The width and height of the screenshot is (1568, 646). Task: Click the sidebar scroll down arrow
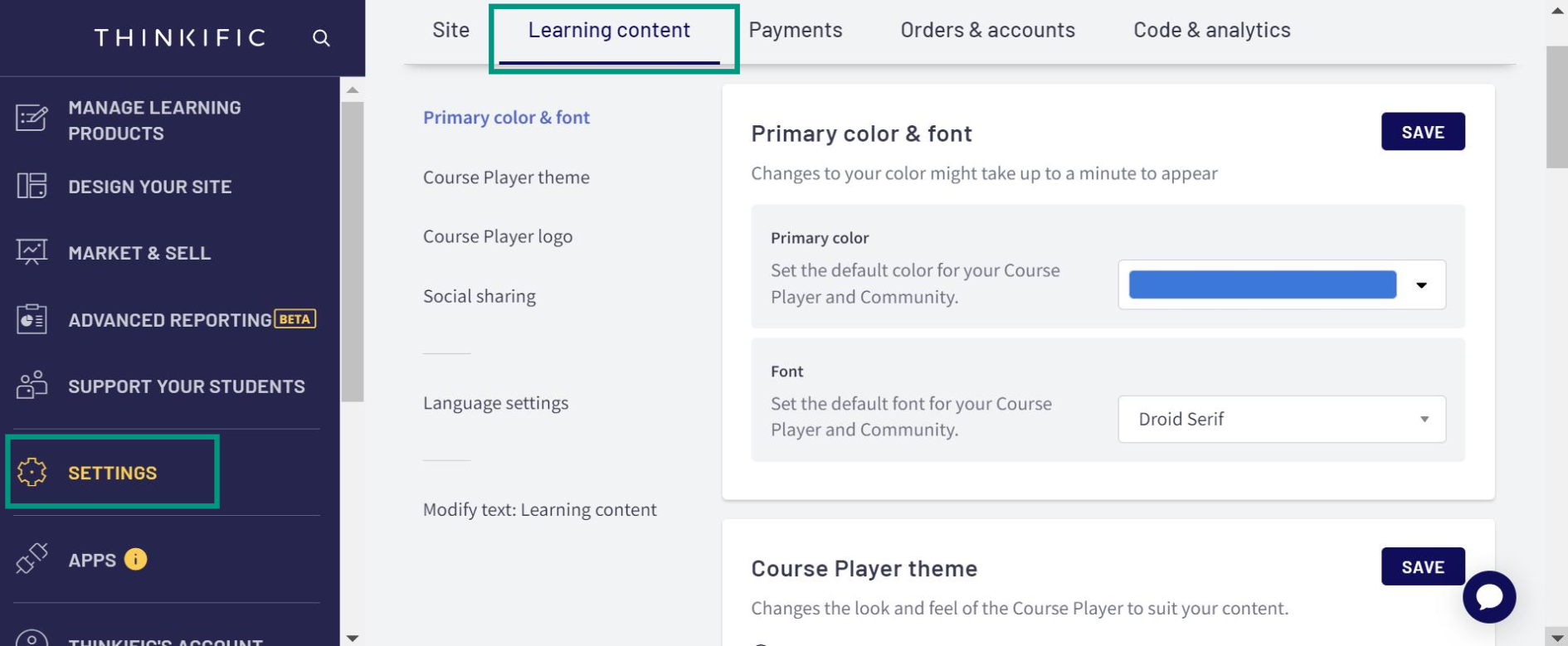pos(353,638)
